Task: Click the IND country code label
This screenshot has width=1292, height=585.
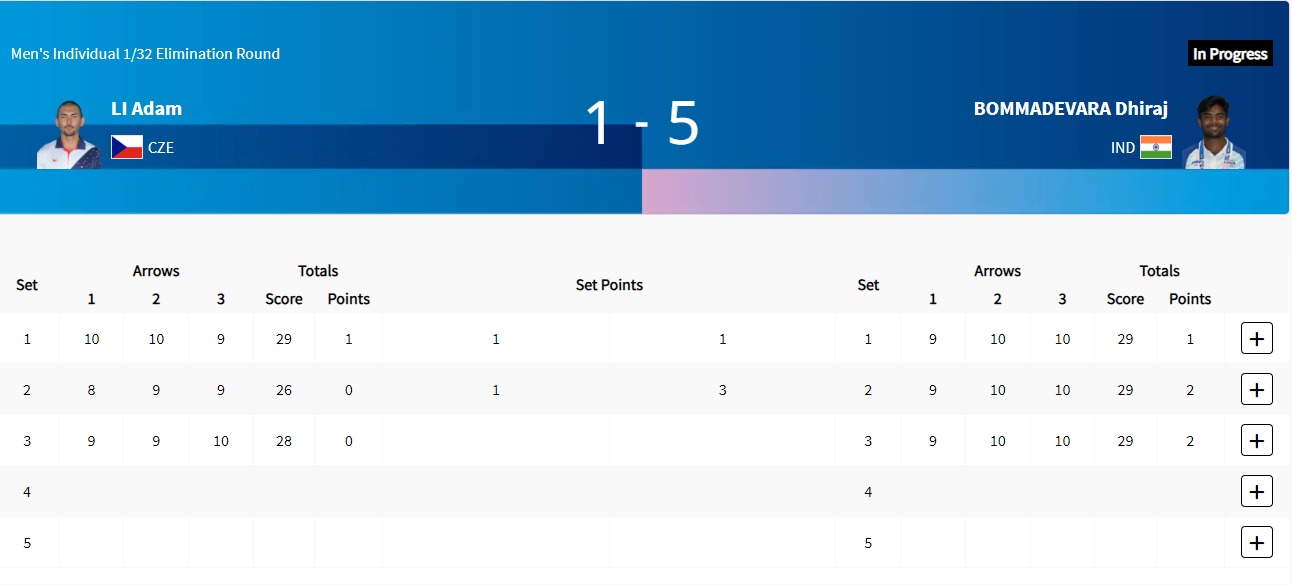Action: 1123,148
